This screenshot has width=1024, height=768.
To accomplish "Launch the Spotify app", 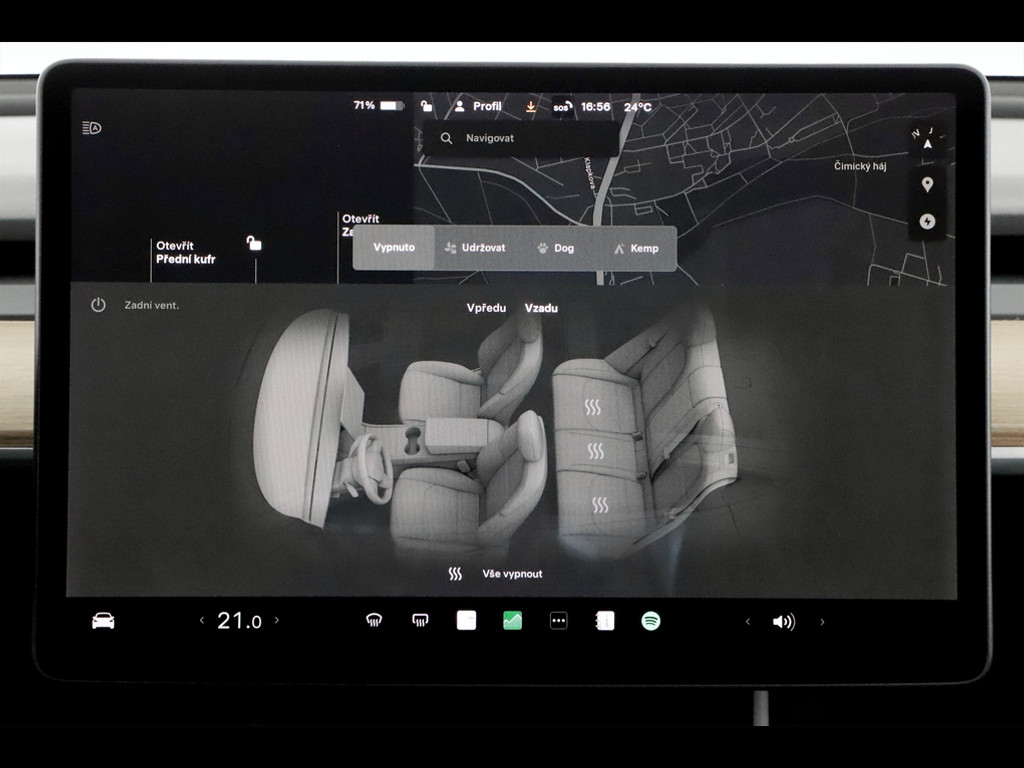I will click(651, 620).
